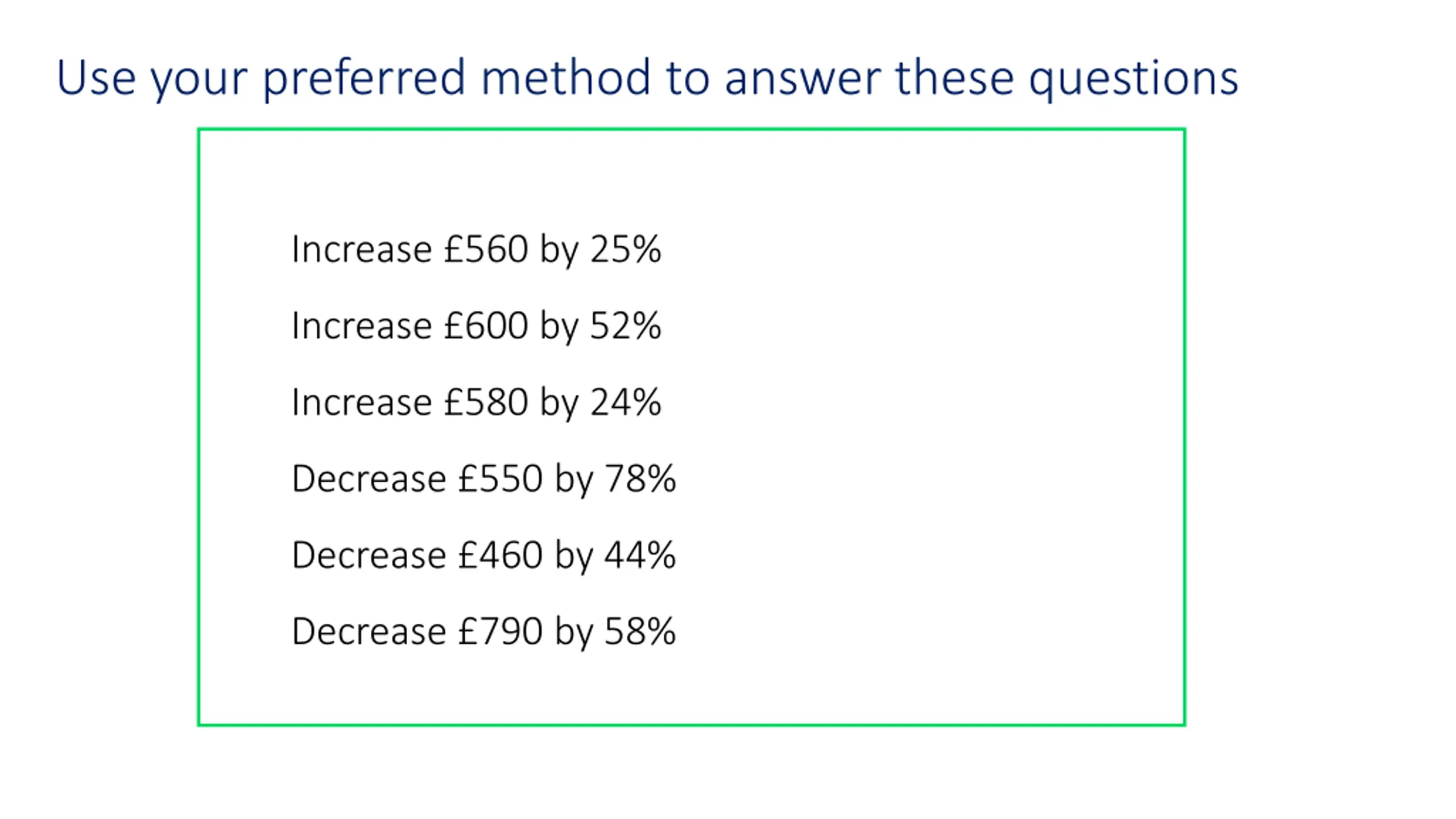Click the £600 amount in the second question
Viewport: 1456px width, 819px height.
coord(486,326)
